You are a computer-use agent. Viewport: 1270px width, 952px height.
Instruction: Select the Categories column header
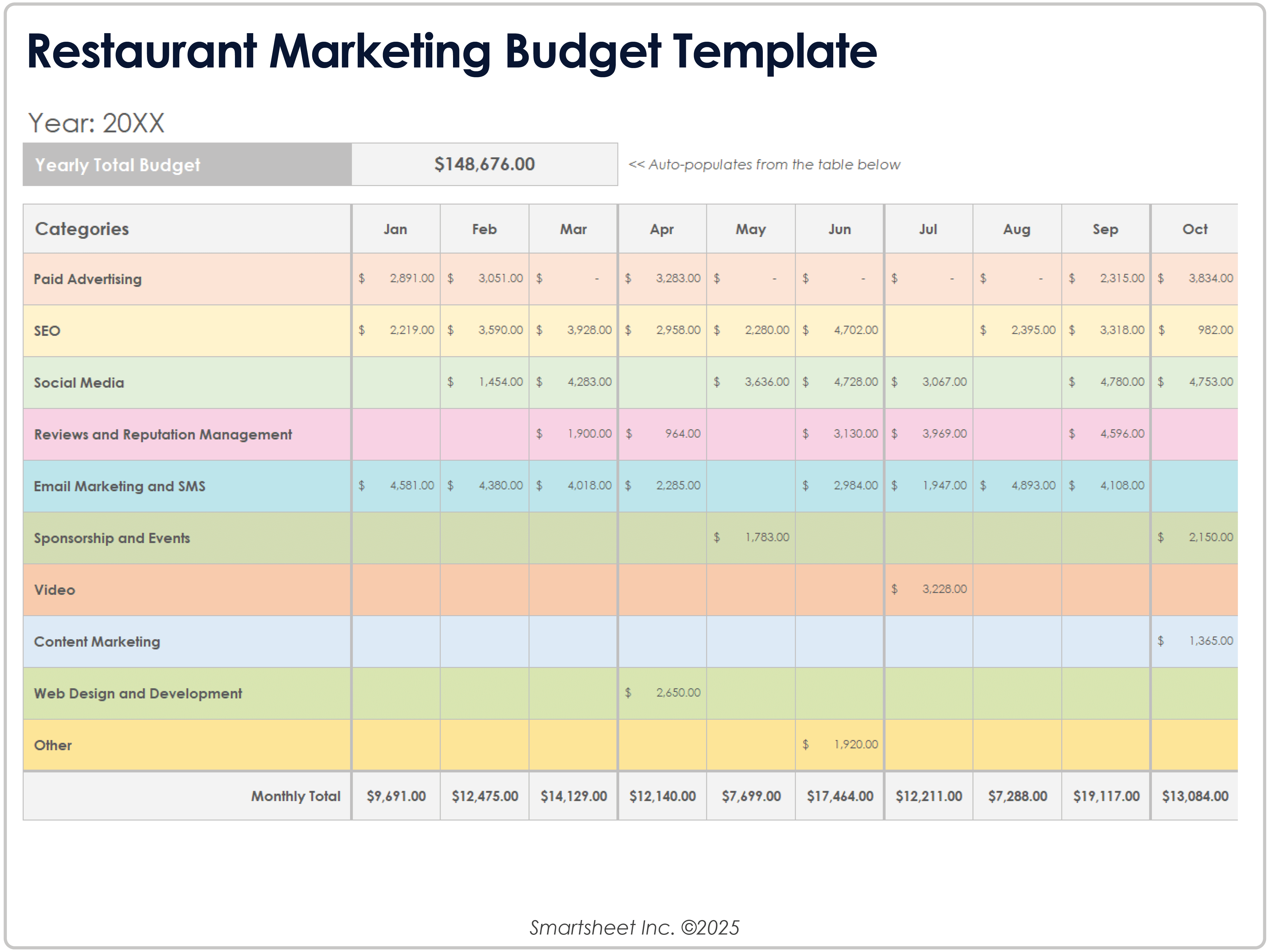(x=82, y=229)
